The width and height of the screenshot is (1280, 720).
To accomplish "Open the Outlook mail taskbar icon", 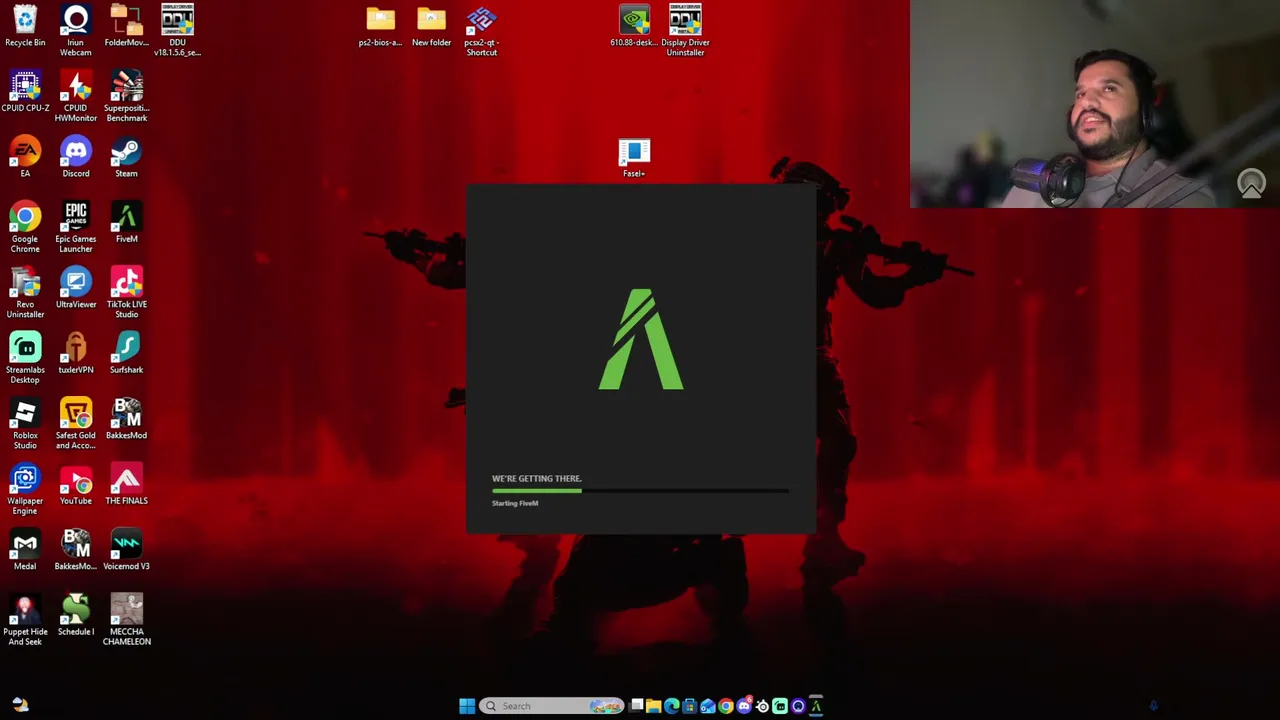I will [707, 706].
